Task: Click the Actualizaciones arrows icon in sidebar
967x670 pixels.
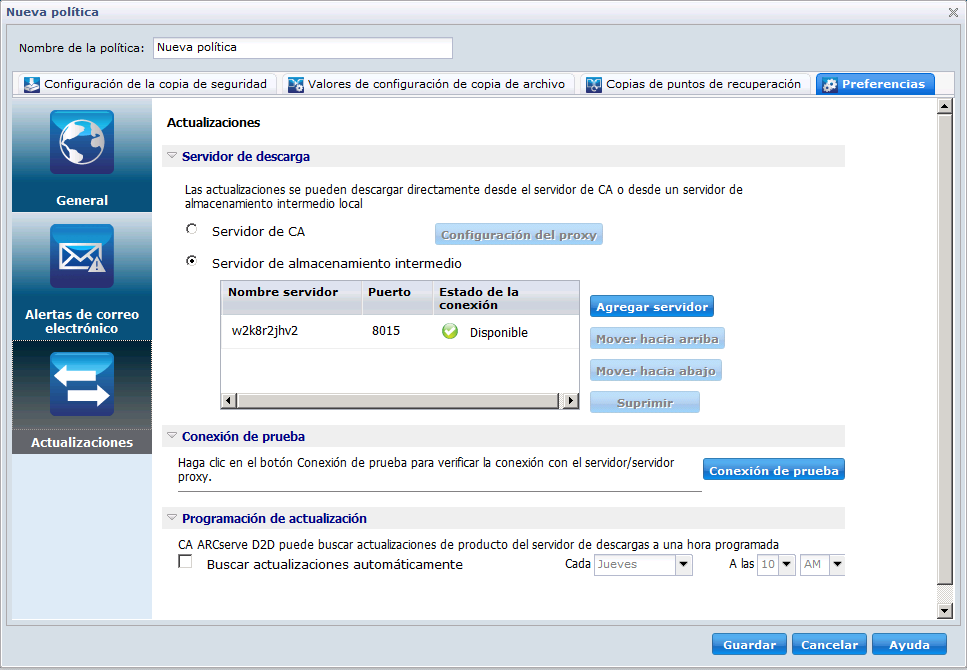Action: pyautogui.click(x=81, y=383)
